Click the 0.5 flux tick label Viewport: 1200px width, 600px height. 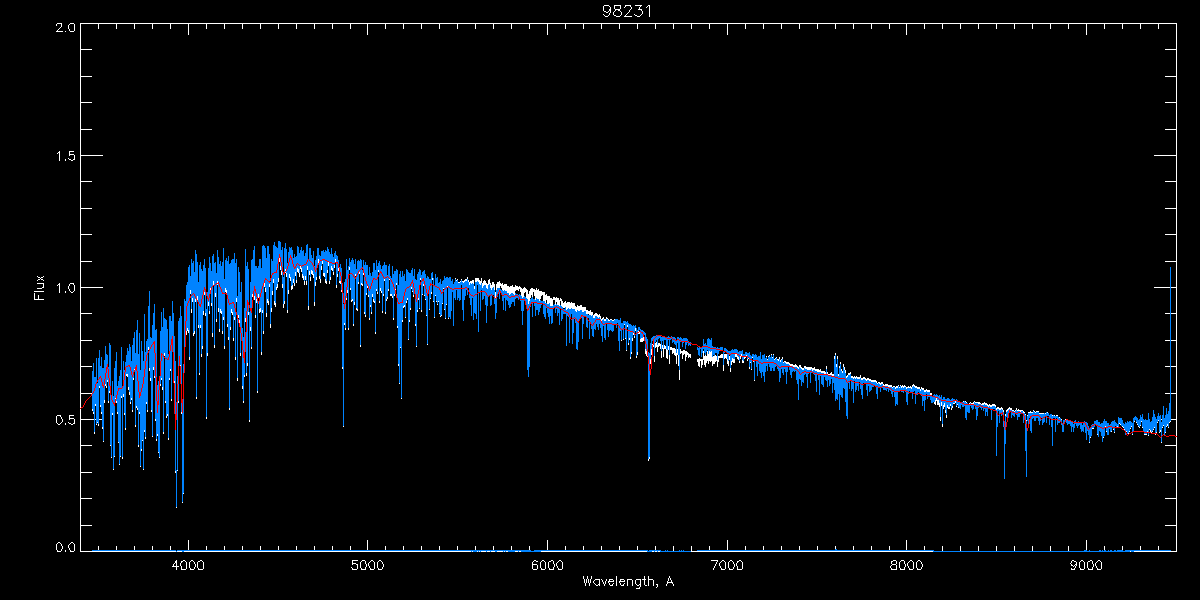point(66,419)
